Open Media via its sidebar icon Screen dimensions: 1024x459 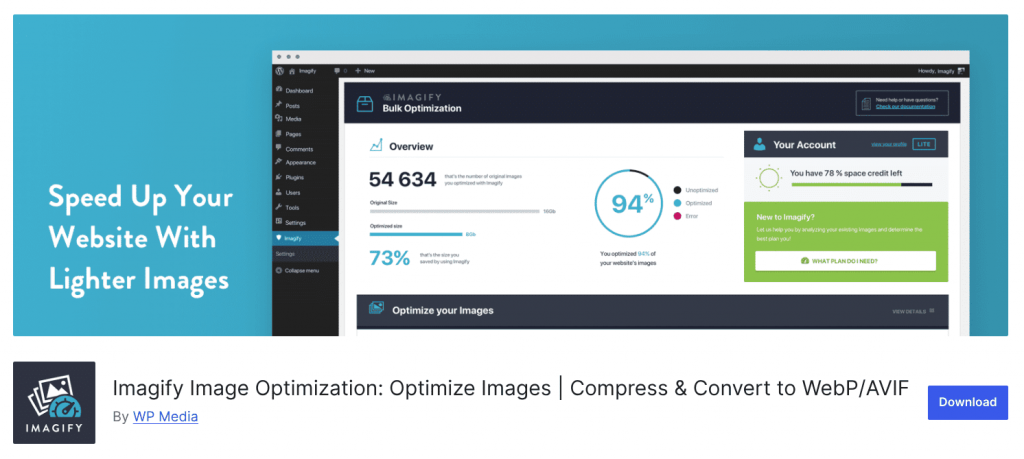pyautogui.click(x=279, y=119)
